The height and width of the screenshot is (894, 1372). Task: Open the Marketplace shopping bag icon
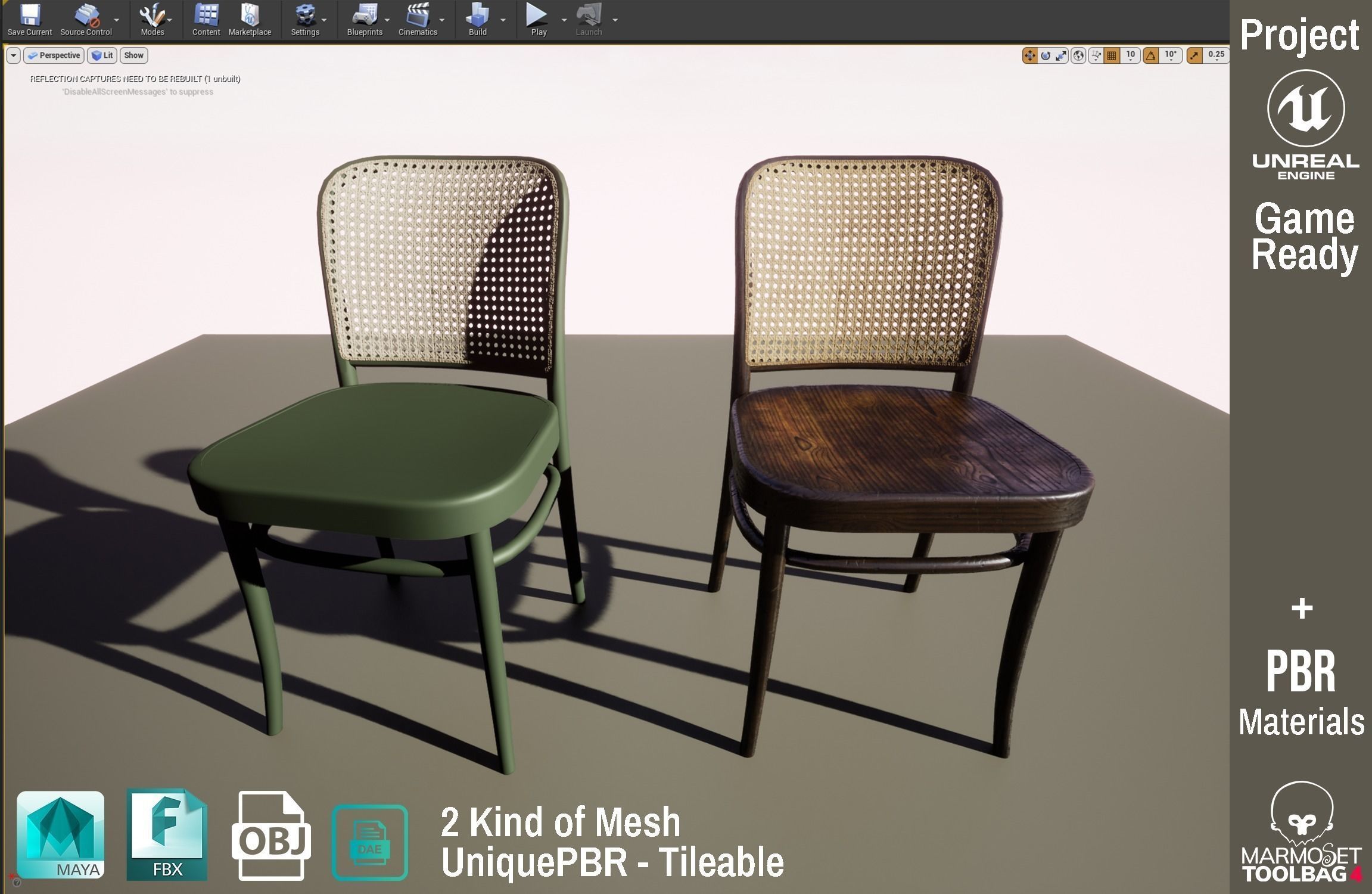click(x=250, y=15)
